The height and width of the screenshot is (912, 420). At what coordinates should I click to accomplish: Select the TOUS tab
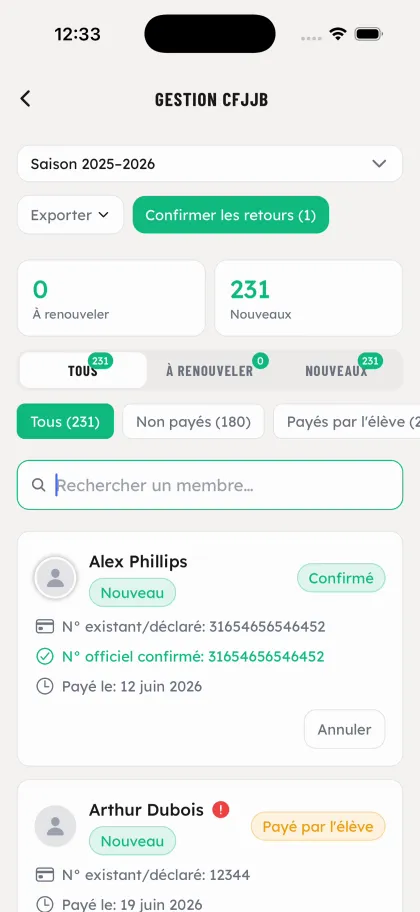[83, 370]
